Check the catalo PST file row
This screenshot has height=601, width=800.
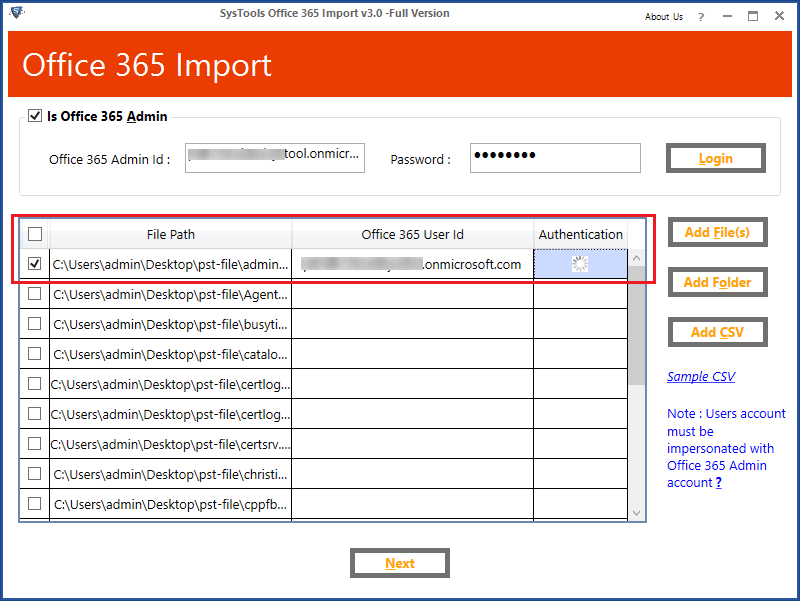point(34,354)
